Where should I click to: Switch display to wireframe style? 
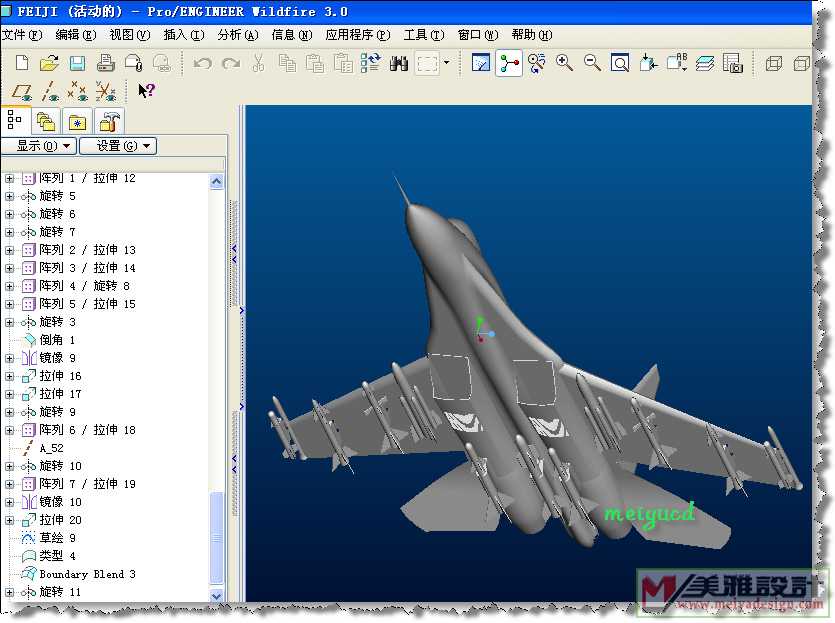click(x=773, y=64)
